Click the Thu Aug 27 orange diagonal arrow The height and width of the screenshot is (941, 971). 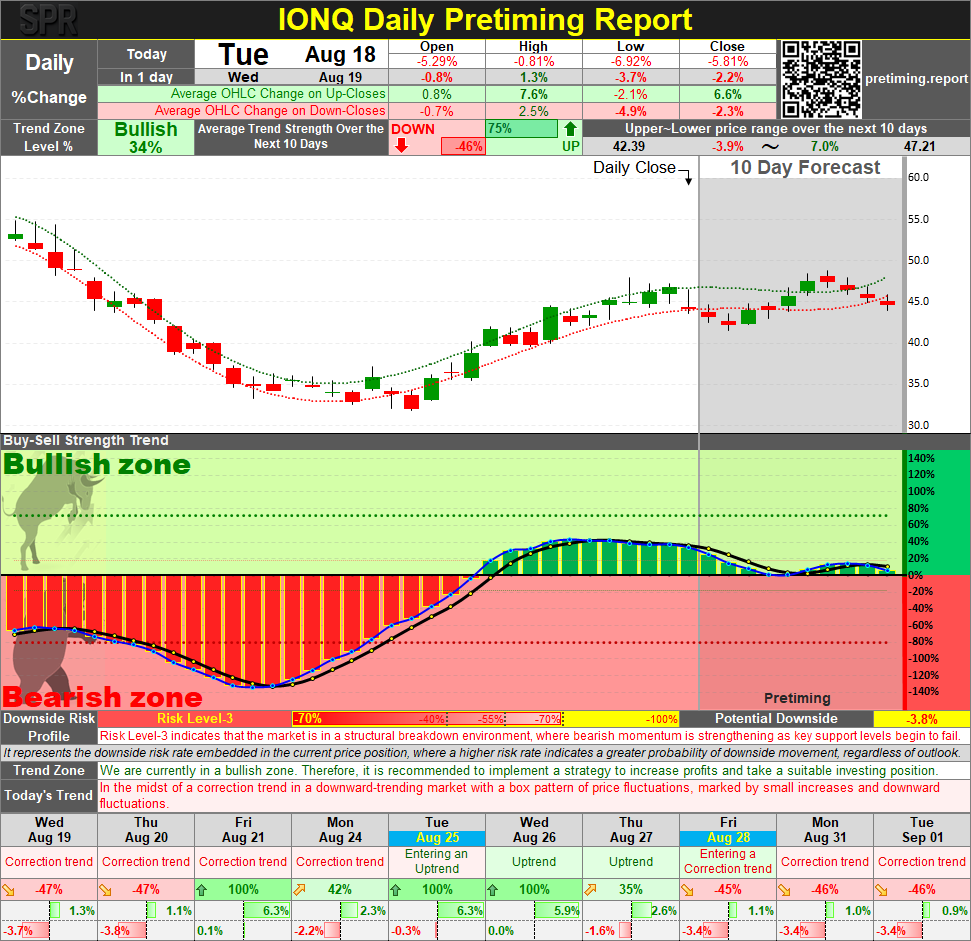[590, 890]
